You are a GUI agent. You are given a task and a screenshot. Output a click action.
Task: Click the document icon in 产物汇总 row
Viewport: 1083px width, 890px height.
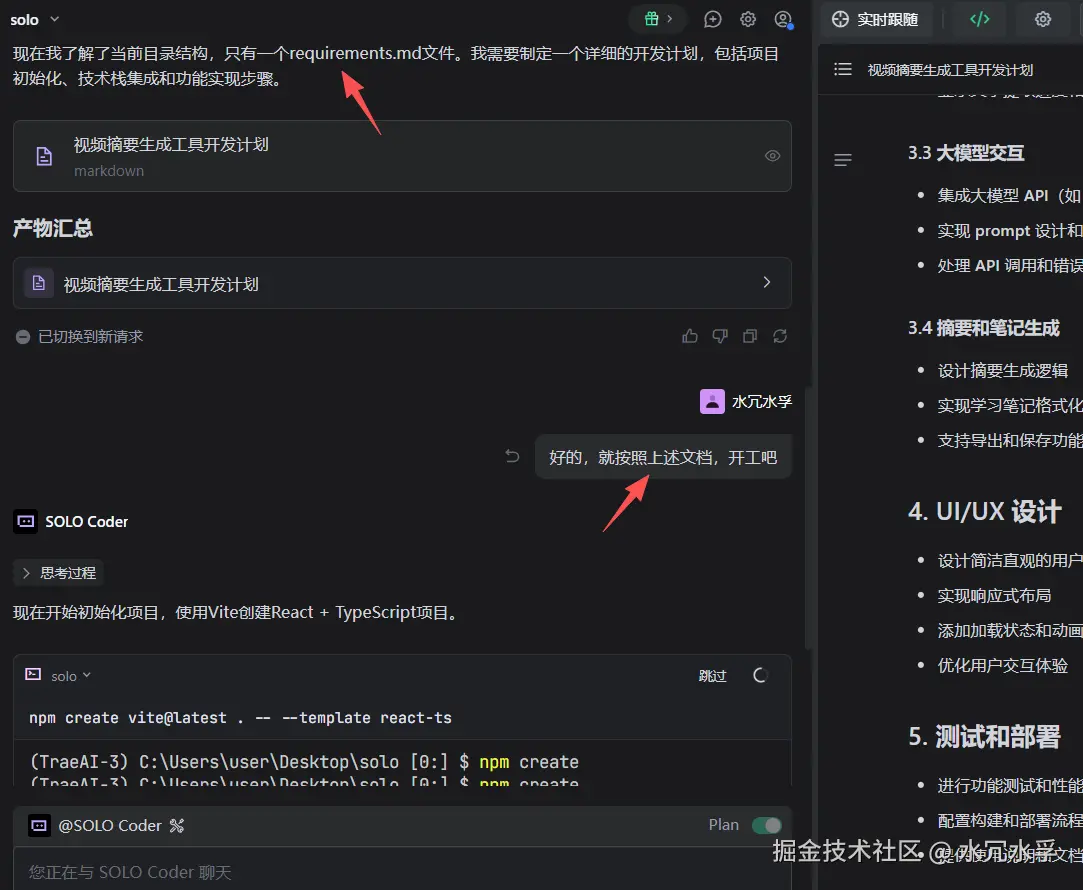pyautogui.click(x=39, y=283)
